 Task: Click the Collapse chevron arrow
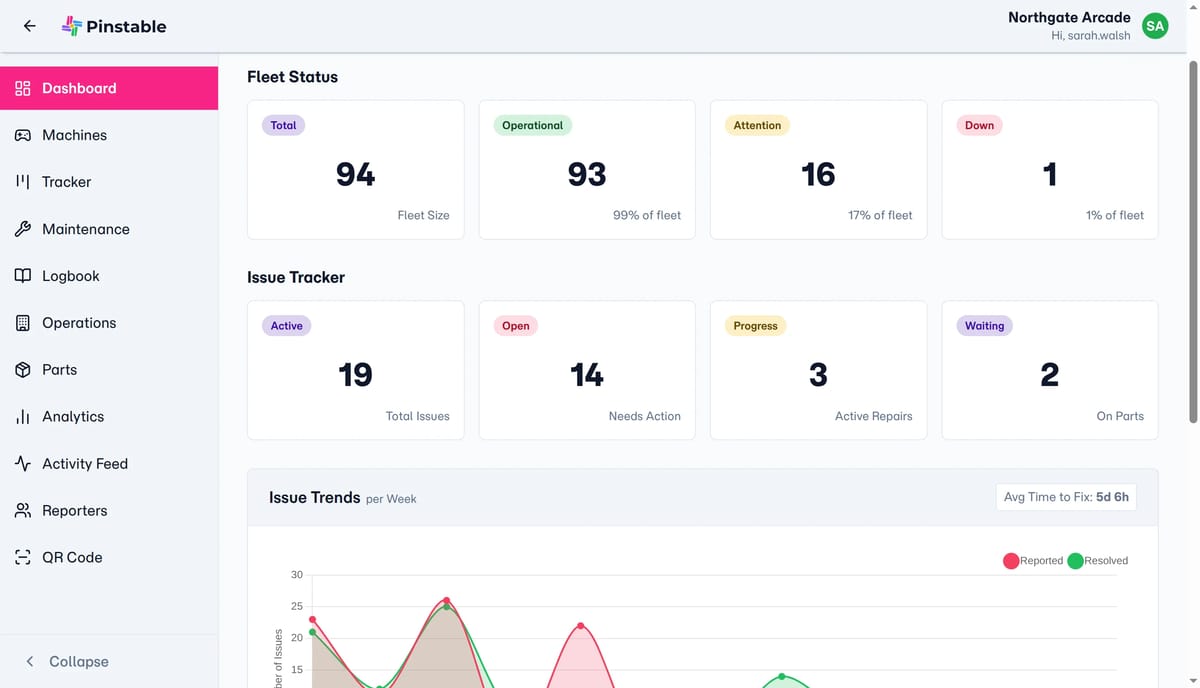coord(30,662)
